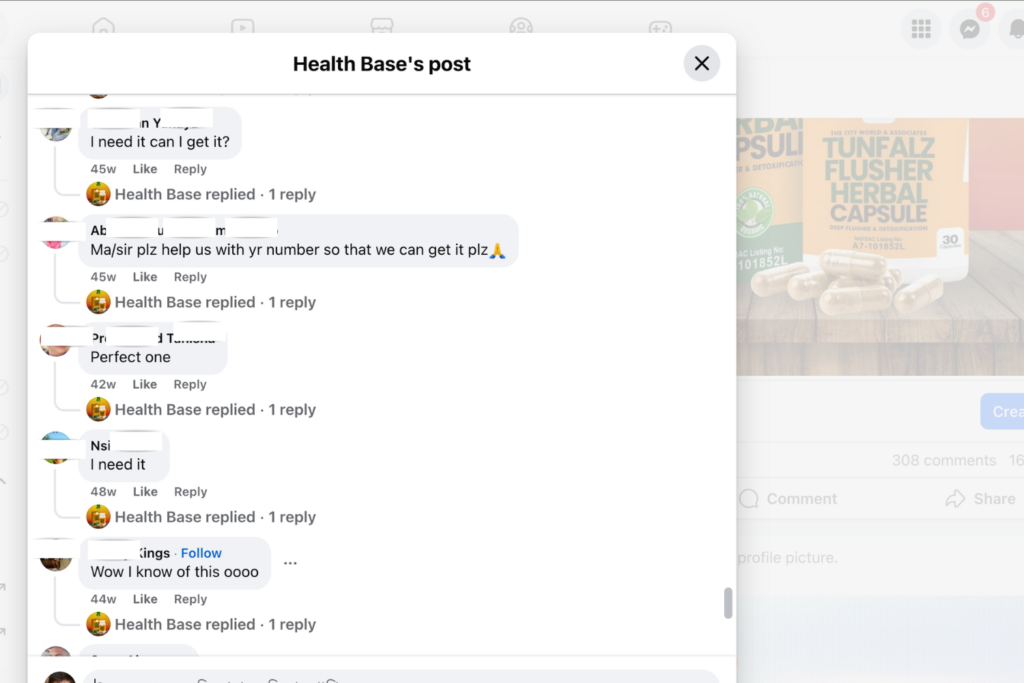This screenshot has height=683, width=1024.
Task: Open timestamp 42w on "Perfect one" comment
Action: coord(103,385)
